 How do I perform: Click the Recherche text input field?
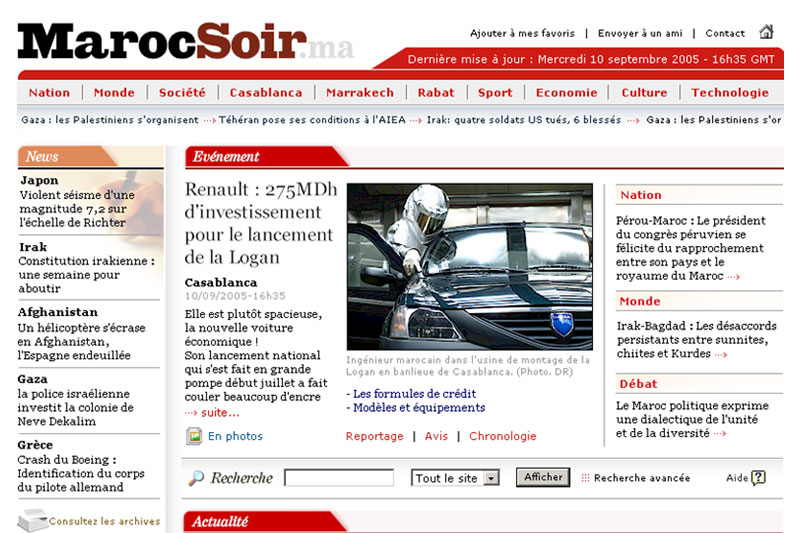pos(339,478)
